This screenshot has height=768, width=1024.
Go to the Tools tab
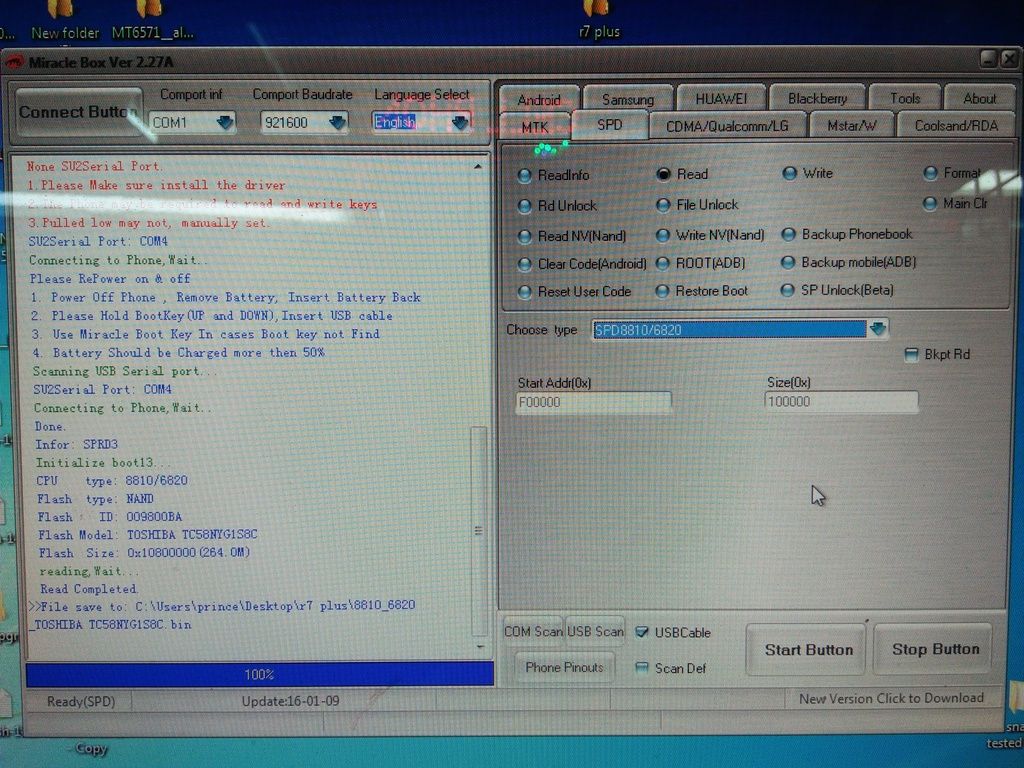904,99
